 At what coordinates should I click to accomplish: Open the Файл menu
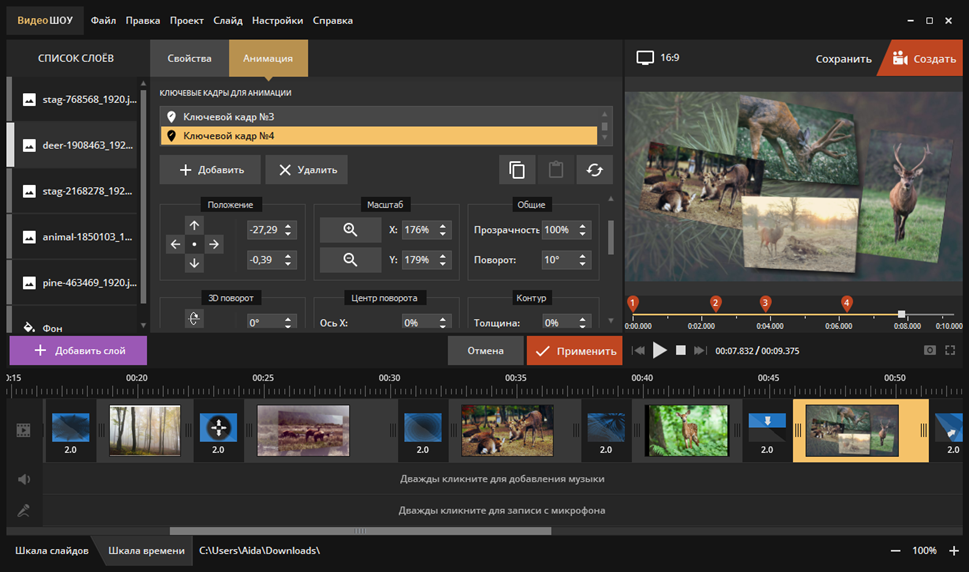coord(103,20)
